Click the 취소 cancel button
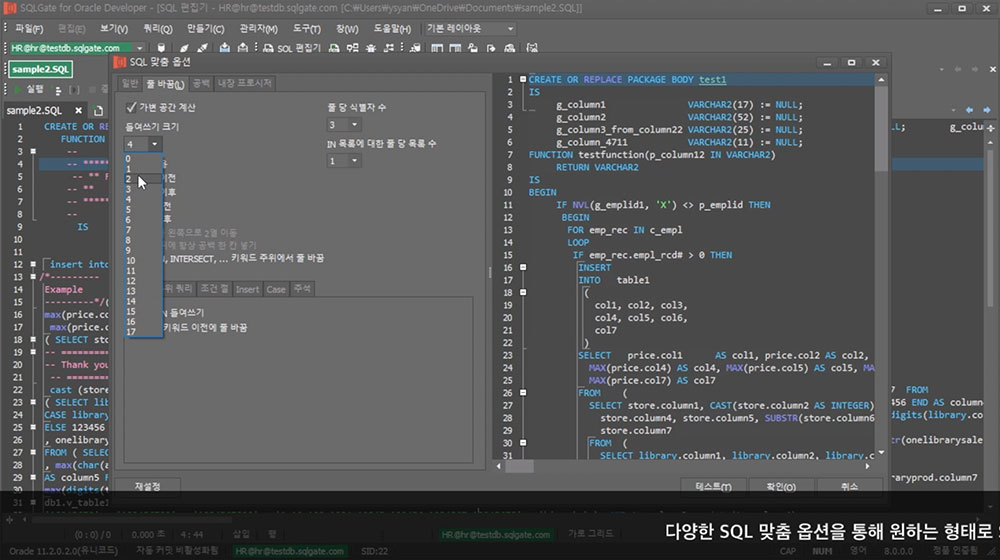Screen dimensions: 1000x560 click(x=849, y=486)
